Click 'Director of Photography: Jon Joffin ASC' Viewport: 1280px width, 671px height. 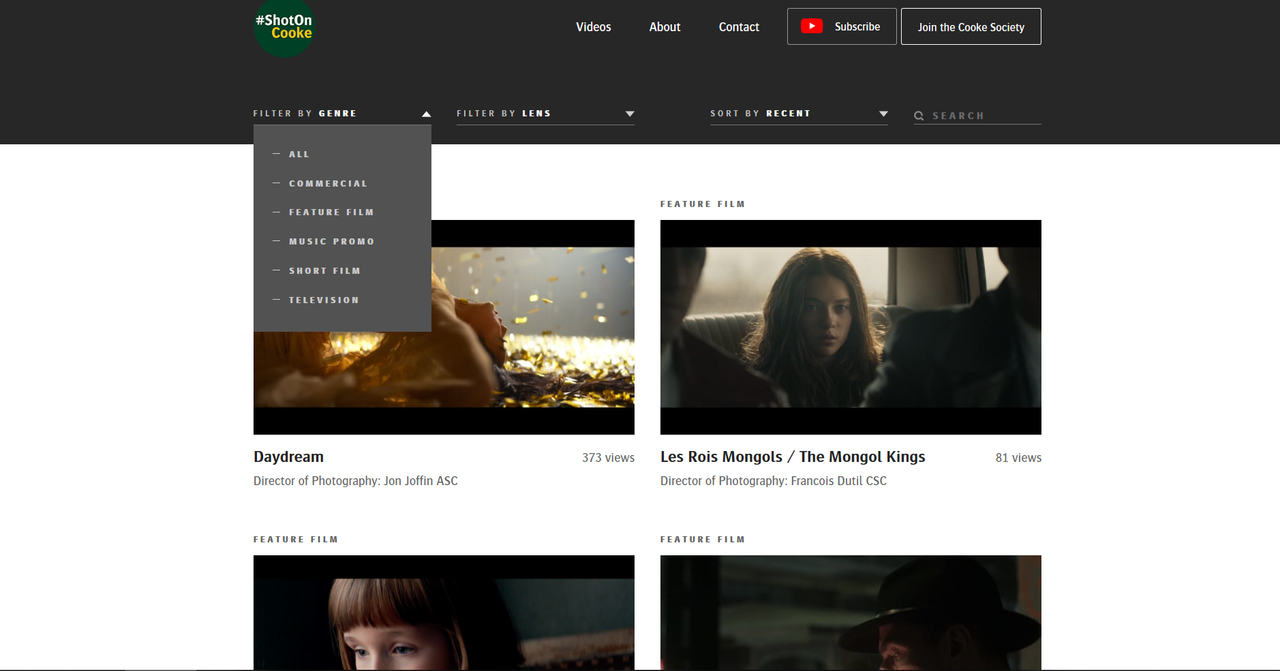pyautogui.click(x=356, y=481)
